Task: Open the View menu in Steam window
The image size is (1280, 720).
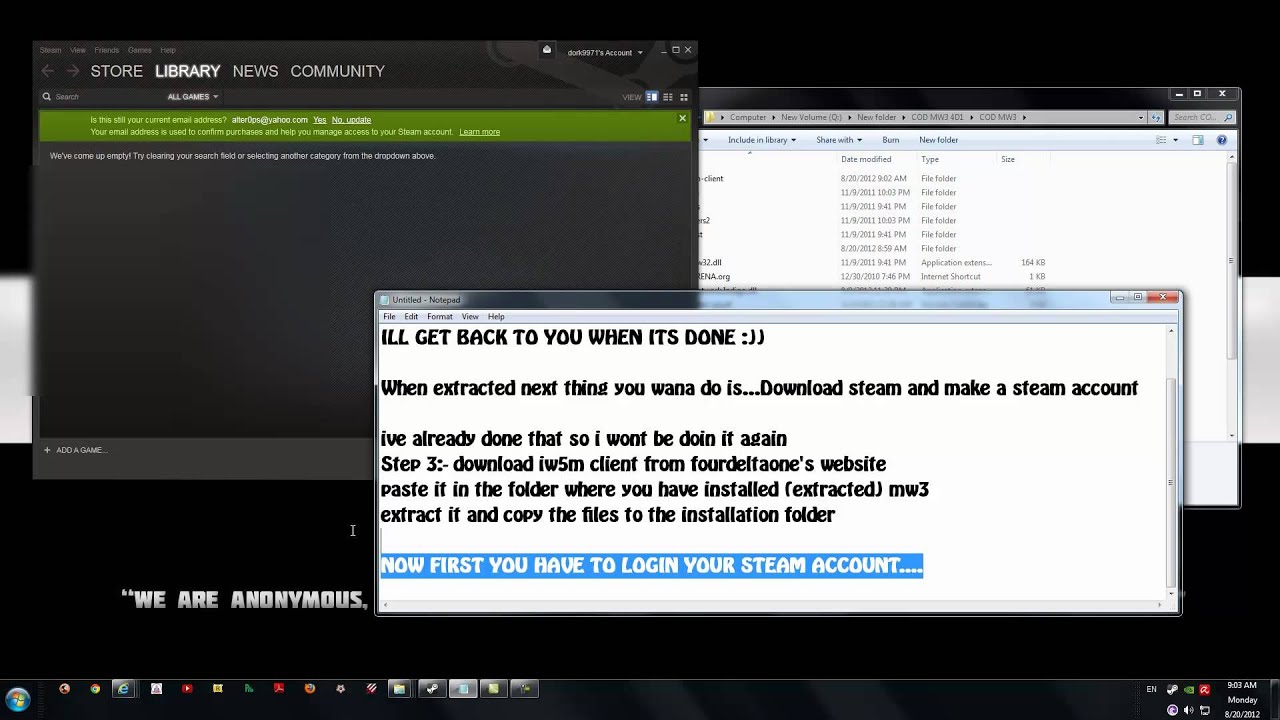Action: pyautogui.click(x=77, y=50)
